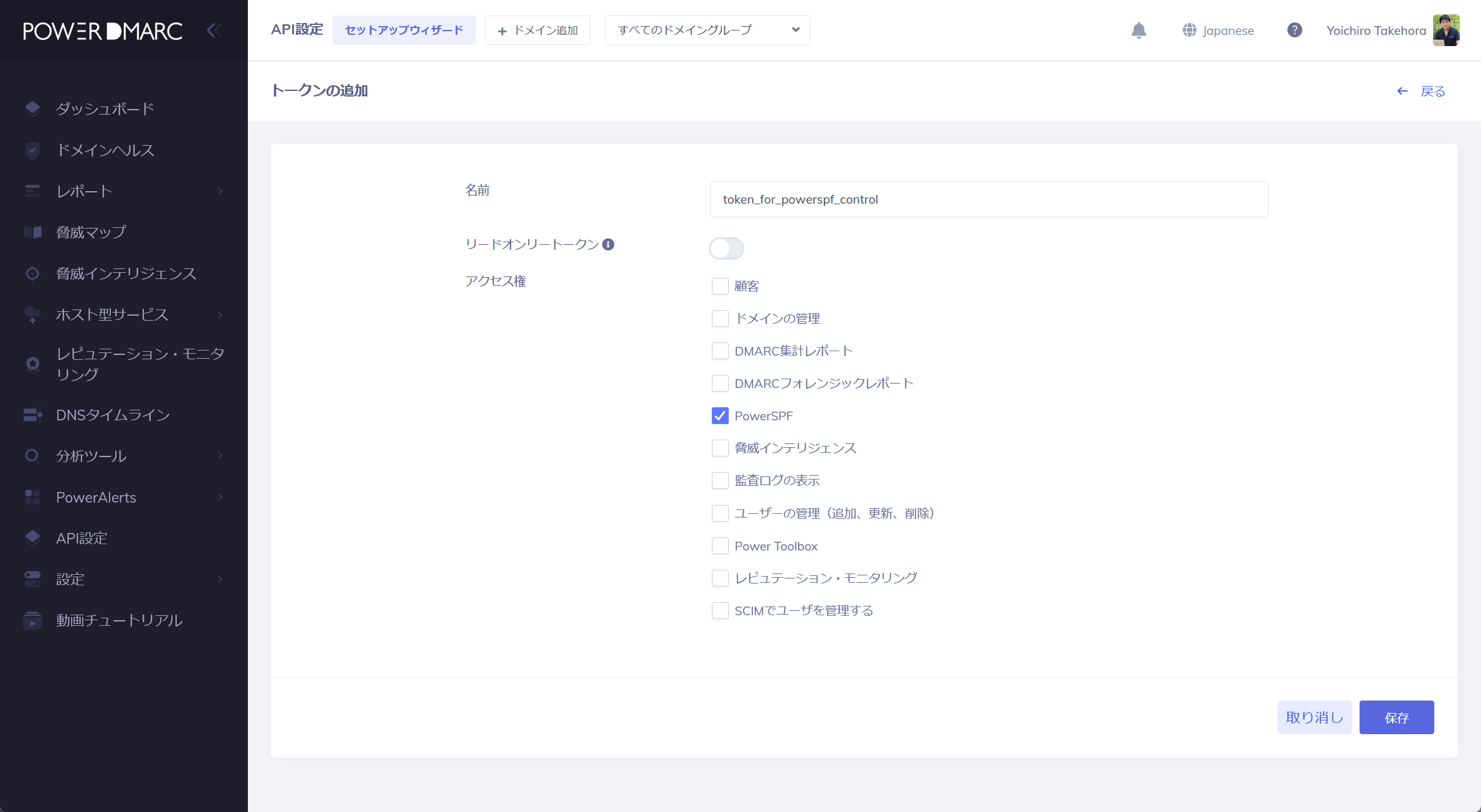Open the user profile avatar
Viewport: 1481px width, 812px height.
[1446, 31]
